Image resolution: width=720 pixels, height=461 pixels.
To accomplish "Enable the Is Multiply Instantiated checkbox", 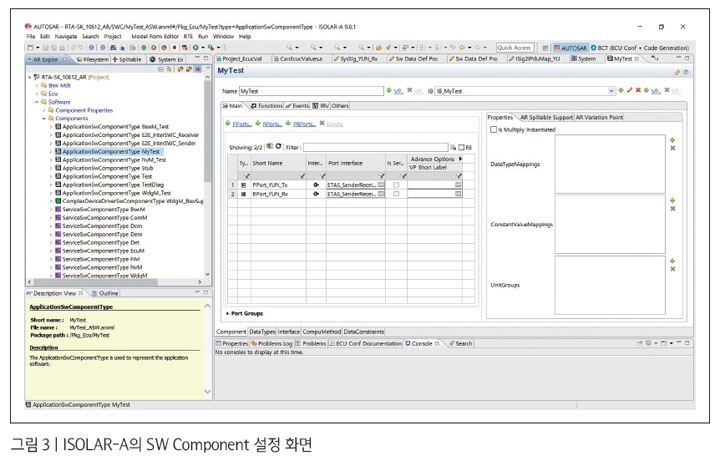I will [494, 129].
